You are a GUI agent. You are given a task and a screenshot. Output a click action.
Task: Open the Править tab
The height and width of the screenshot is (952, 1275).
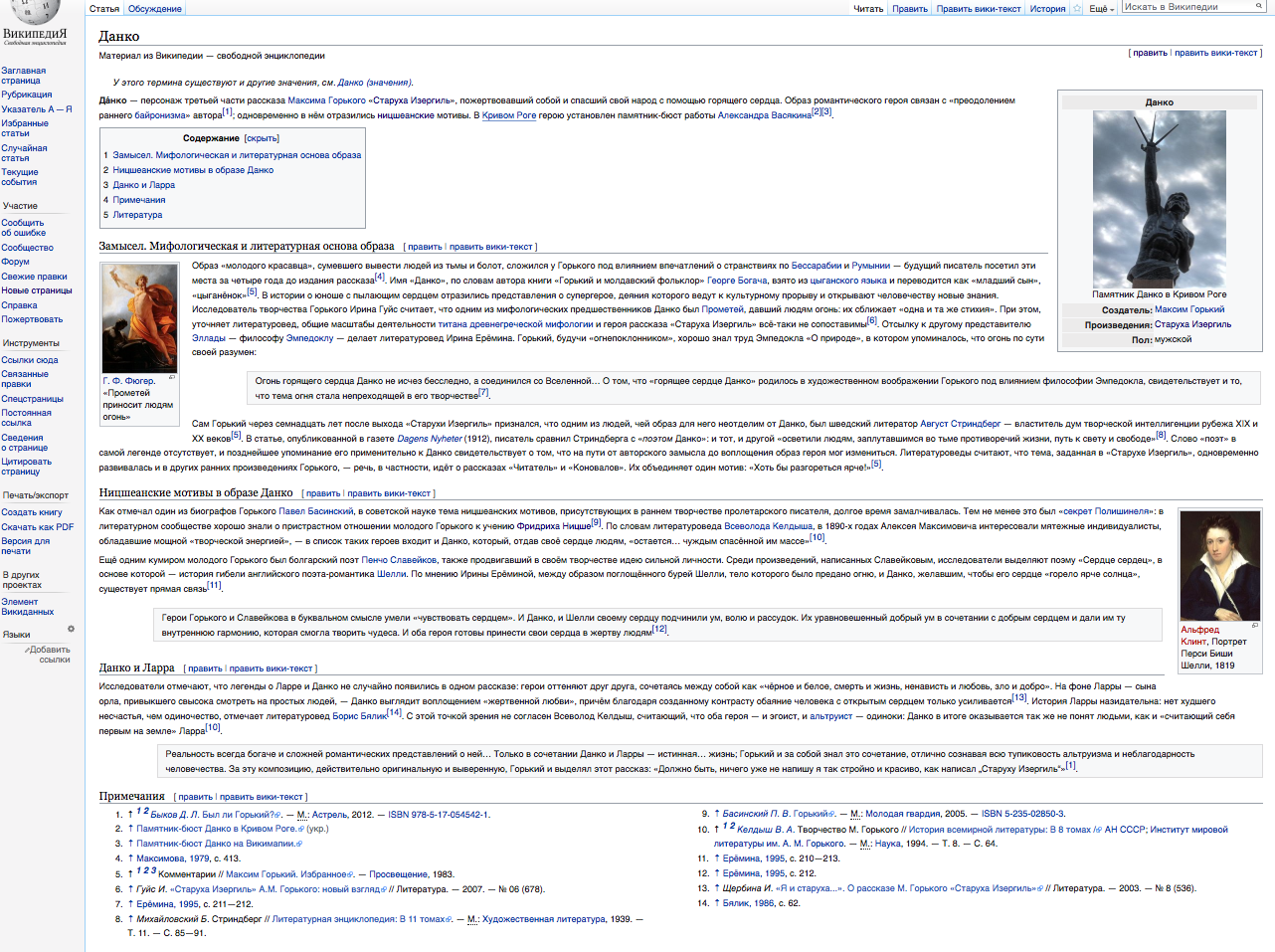tap(910, 9)
